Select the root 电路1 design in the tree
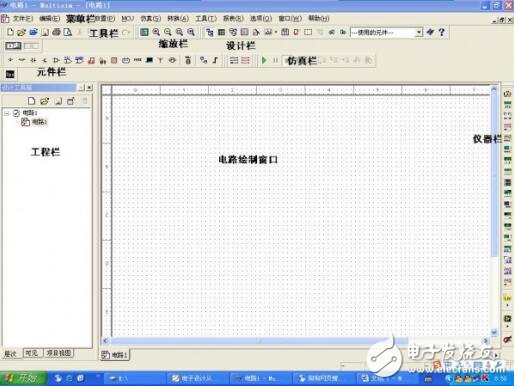The image size is (514, 386). [30, 113]
